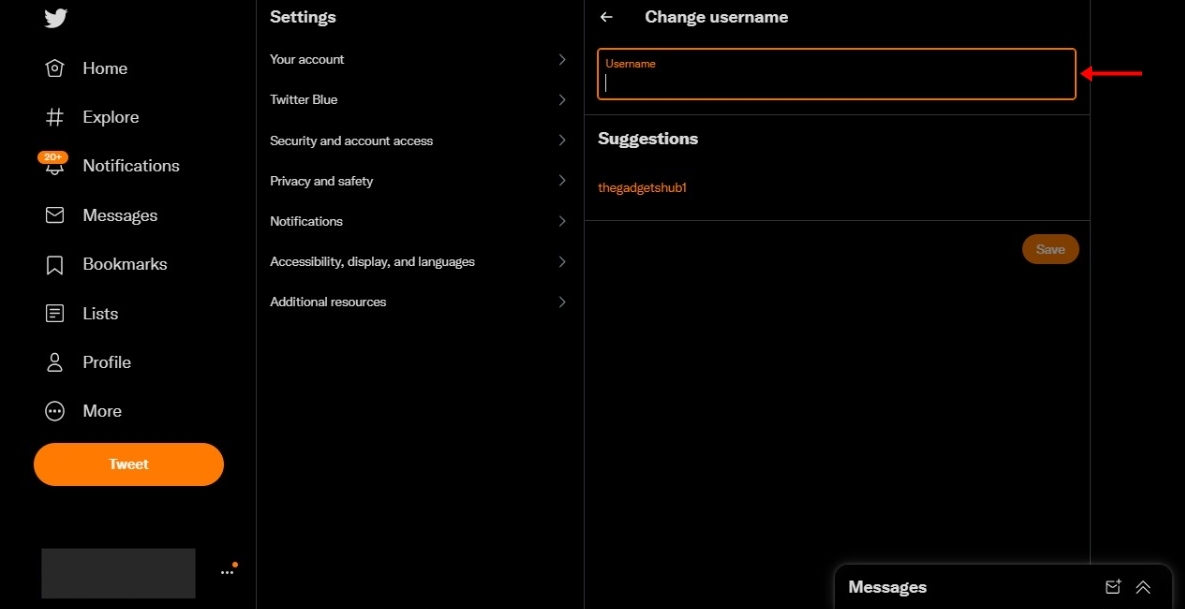
Task: Open Your account settings
Action: point(420,60)
